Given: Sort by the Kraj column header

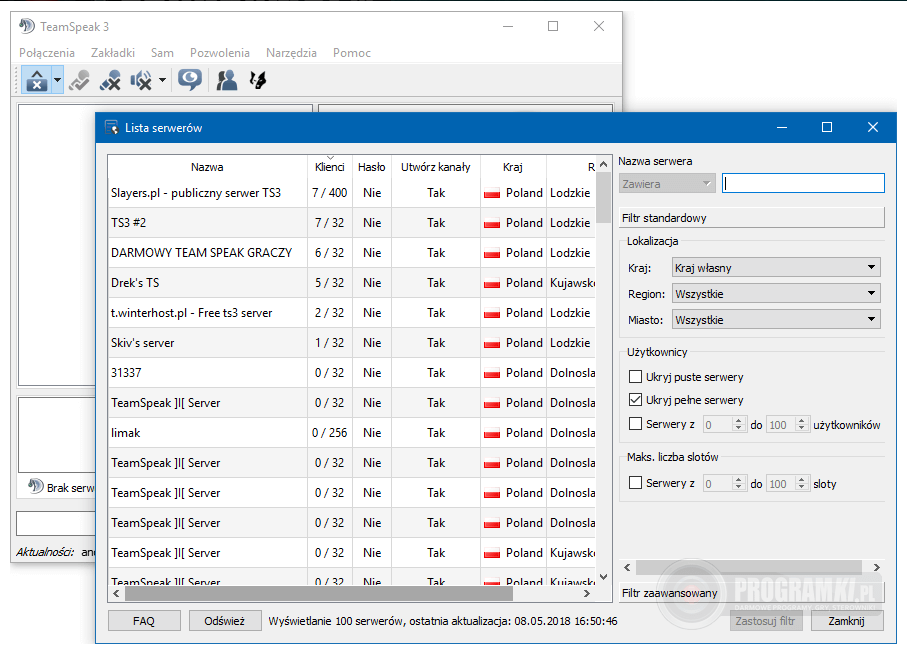Looking at the screenshot, I should tap(513, 167).
